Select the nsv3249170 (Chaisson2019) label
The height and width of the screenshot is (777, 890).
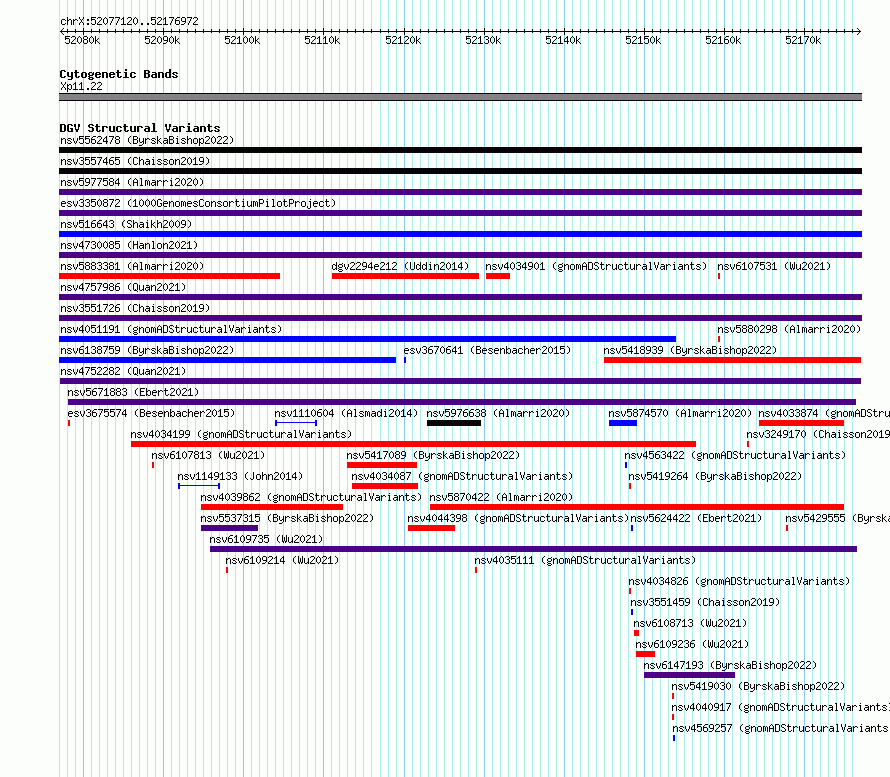[818, 434]
